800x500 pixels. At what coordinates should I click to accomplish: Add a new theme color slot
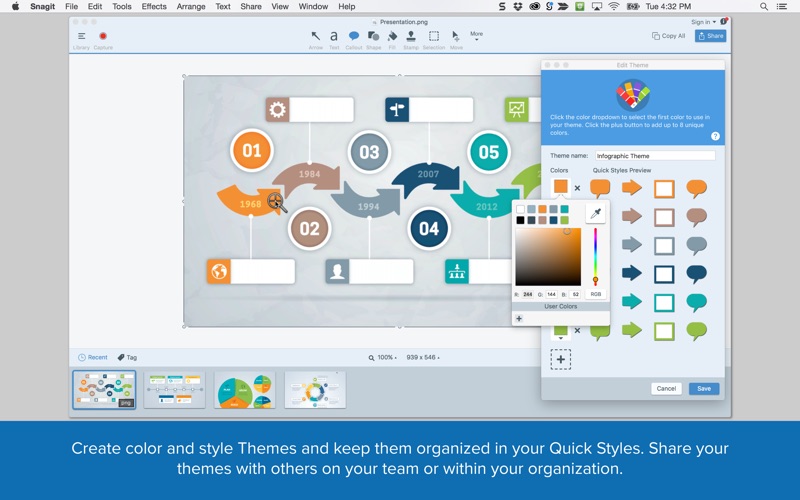[561, 359]
